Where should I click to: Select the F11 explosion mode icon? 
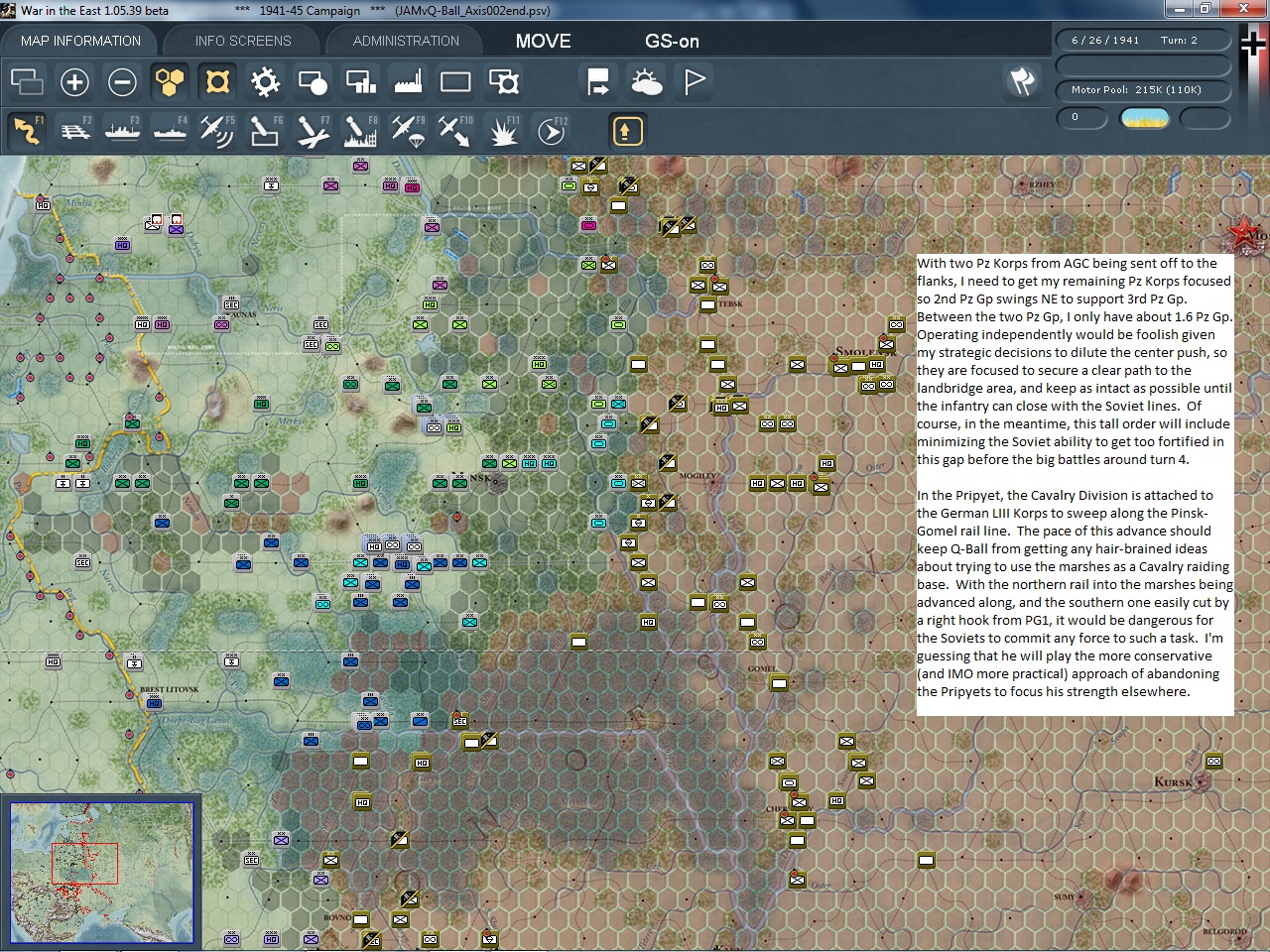[x=503, y=131]
